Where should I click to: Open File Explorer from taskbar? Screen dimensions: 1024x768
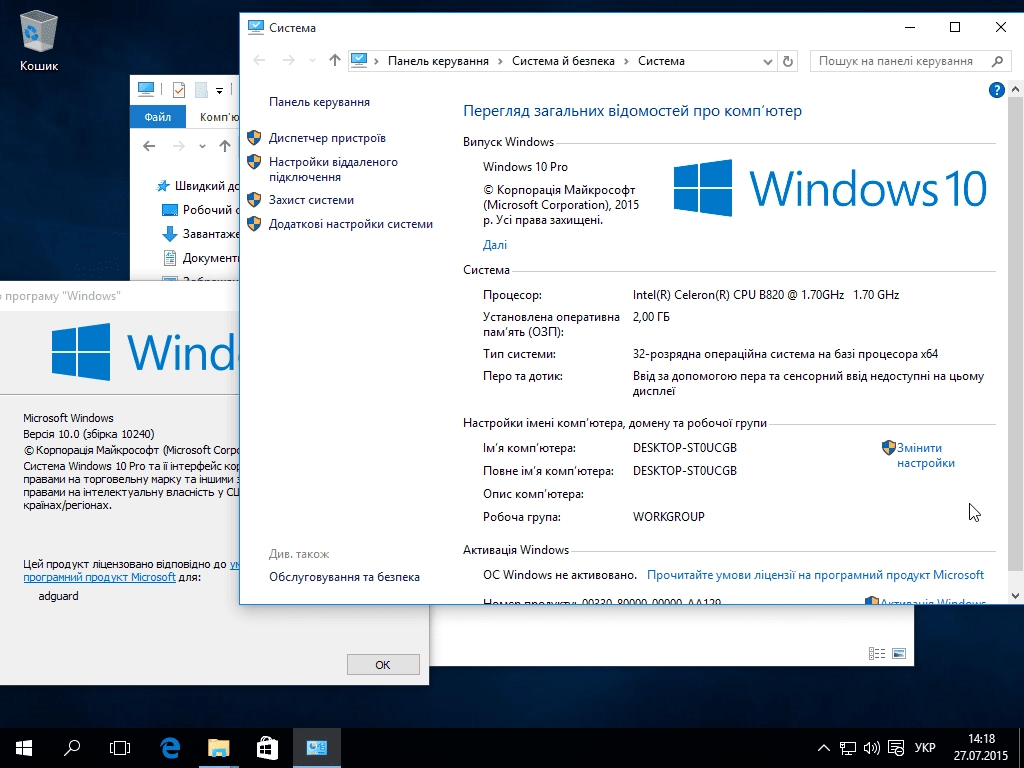219,748
